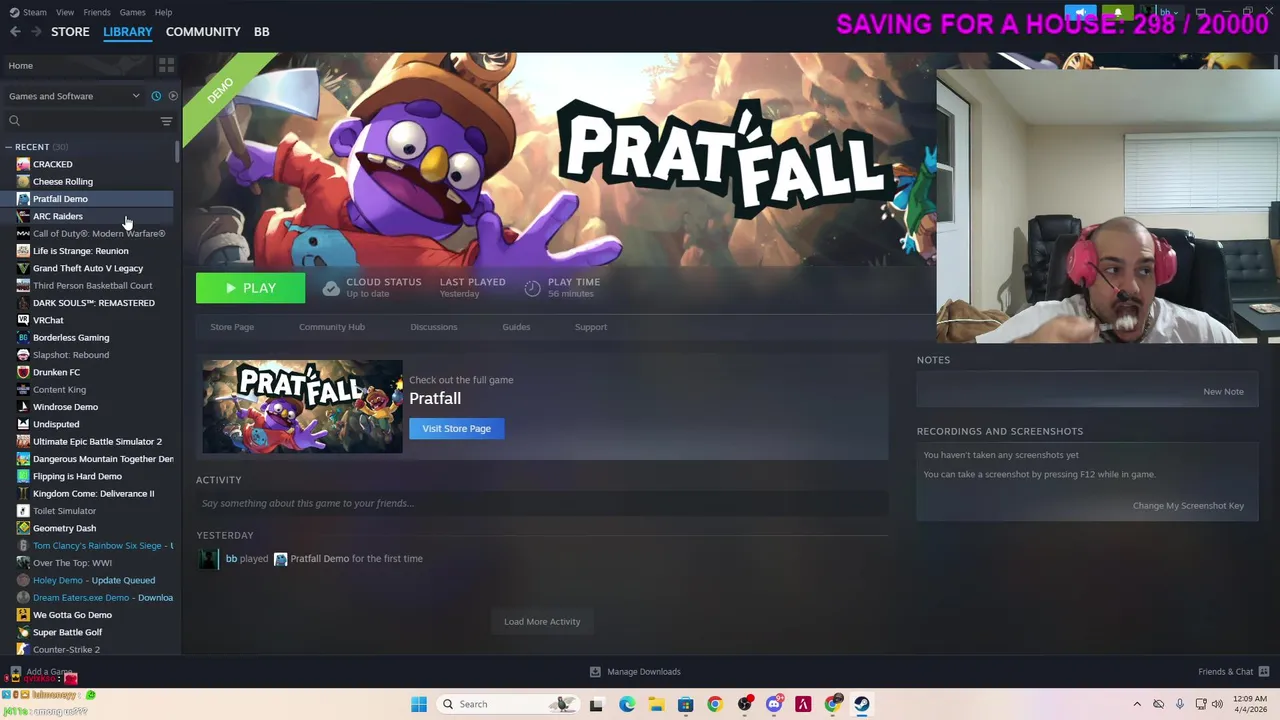
Task: Click the taskbar volume speaker icon
Action: (x=1217, y=704)
